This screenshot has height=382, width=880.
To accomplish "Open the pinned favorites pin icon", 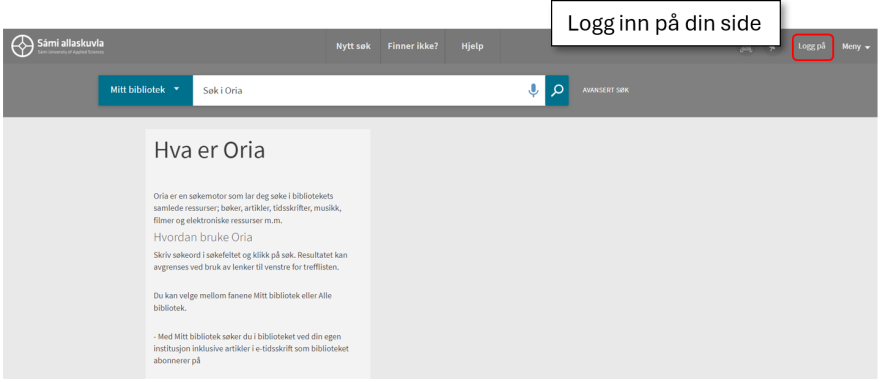I will 772,49.
